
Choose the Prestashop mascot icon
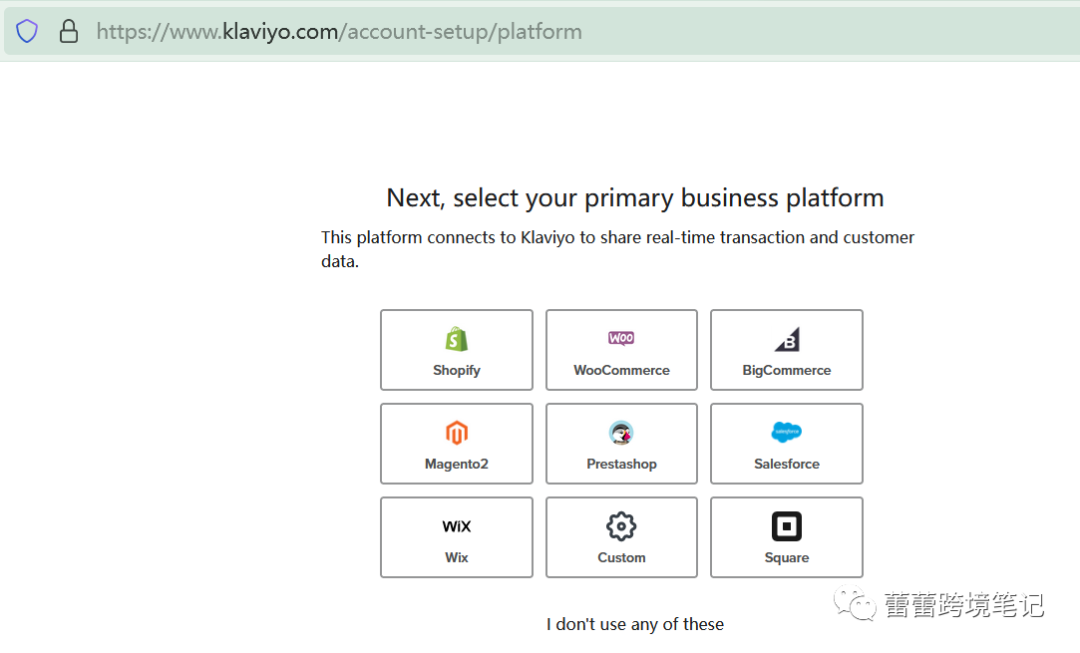coord(621,433)
